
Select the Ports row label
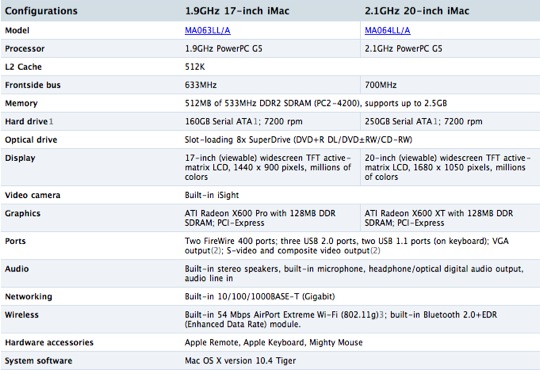15,241
